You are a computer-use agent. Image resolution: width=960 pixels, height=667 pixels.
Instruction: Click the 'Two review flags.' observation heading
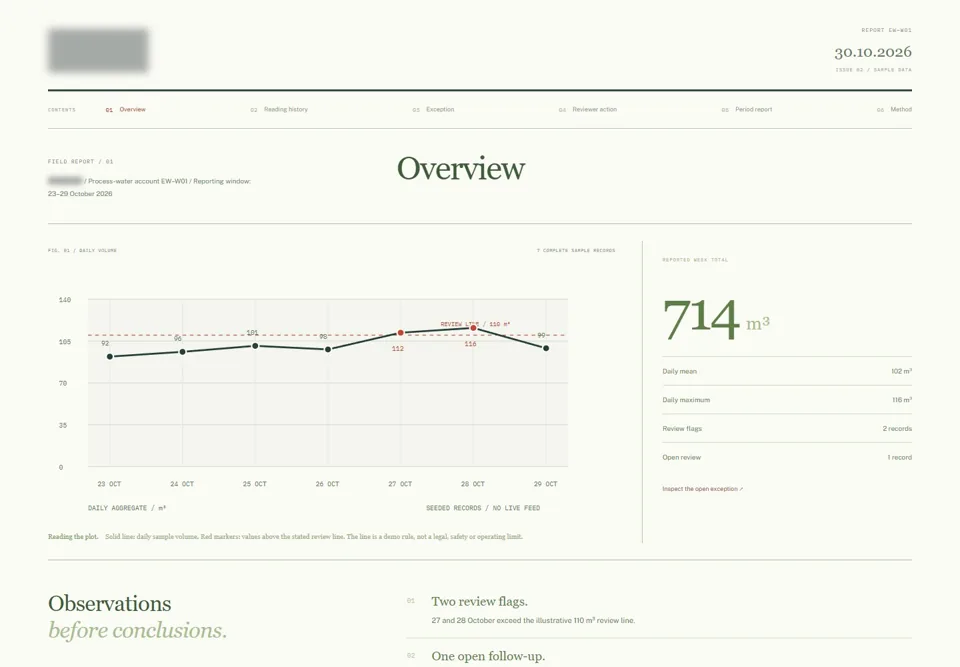[479, 601]
